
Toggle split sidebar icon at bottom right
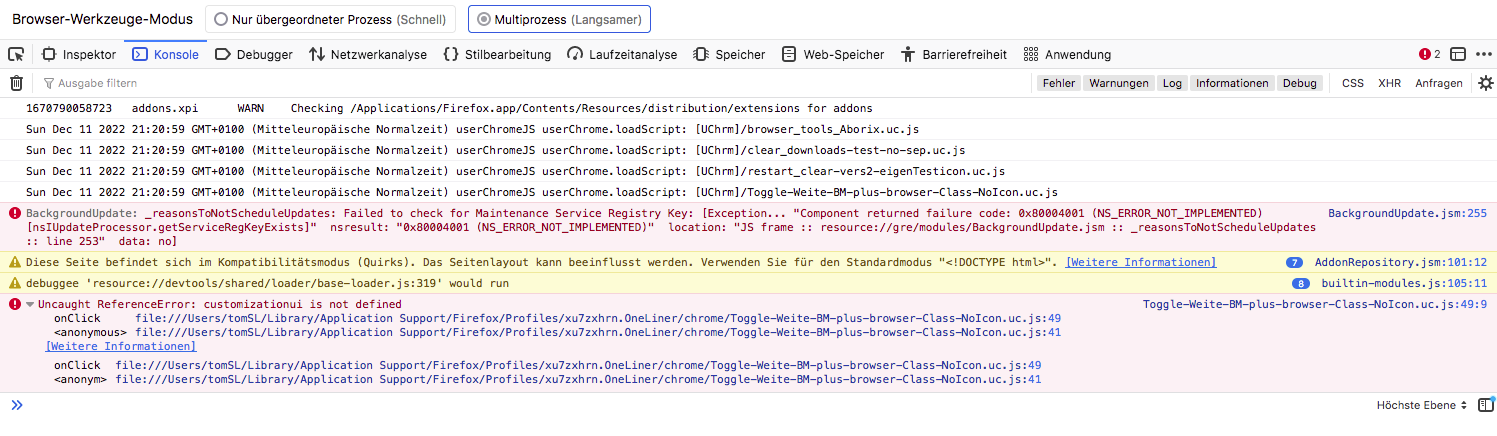tap(1485, 405)
